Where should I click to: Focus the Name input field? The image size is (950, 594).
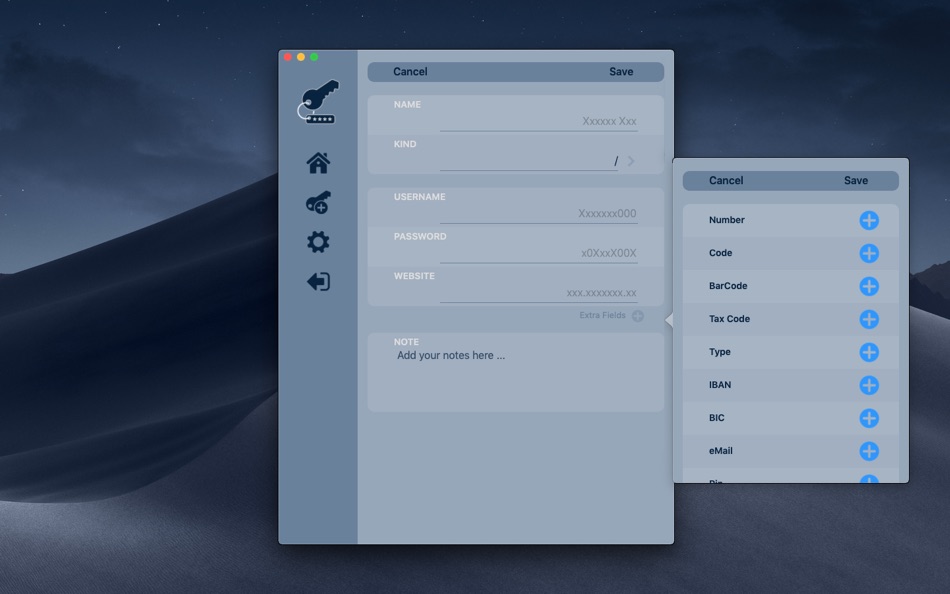[x=539, y=122]
